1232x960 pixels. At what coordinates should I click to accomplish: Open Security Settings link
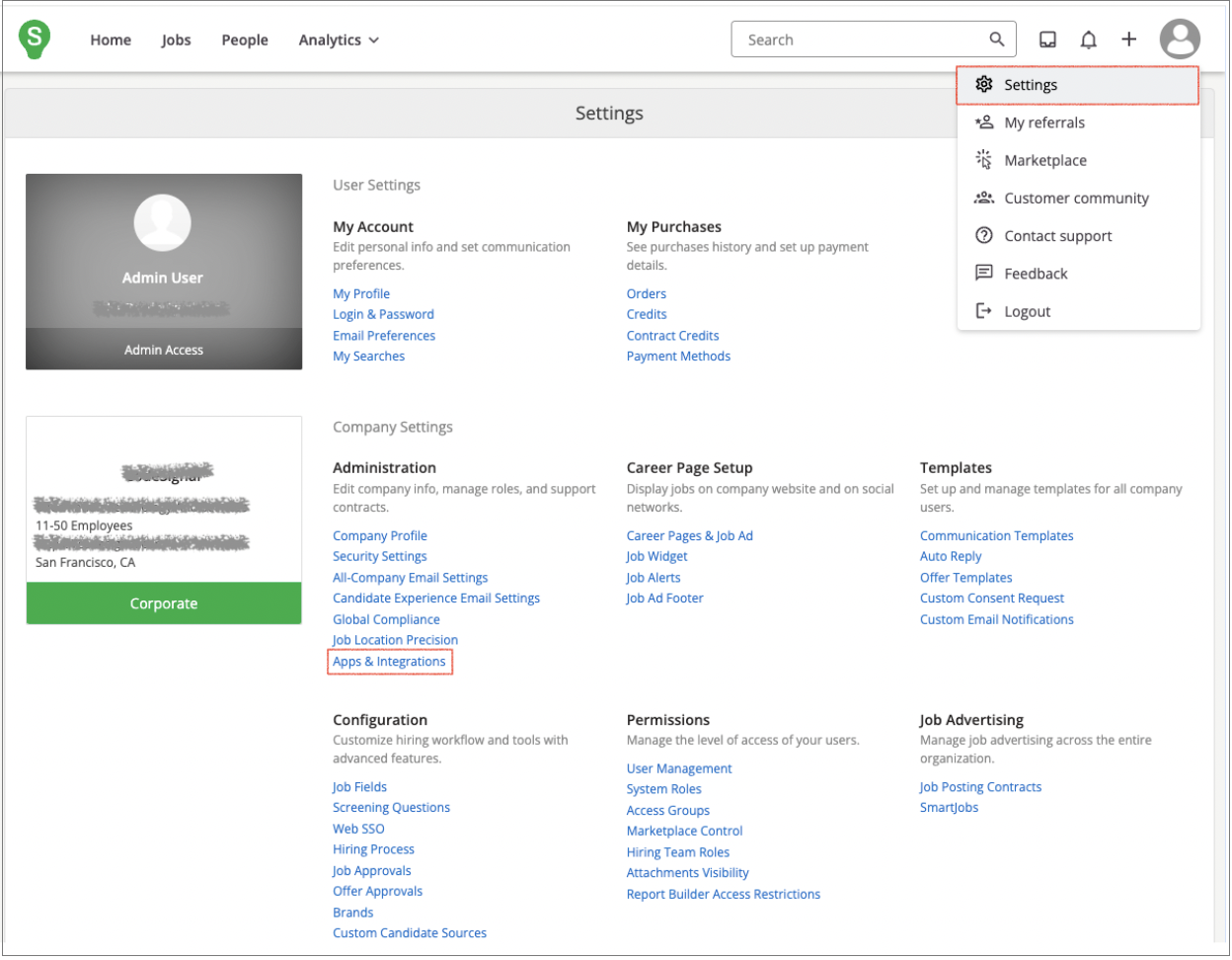380,557
